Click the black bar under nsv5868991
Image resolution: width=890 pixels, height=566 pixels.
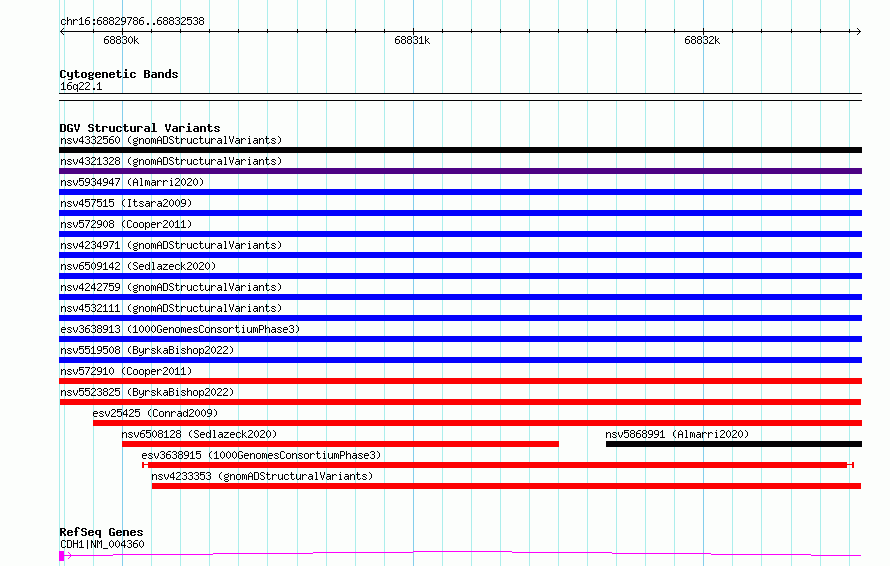tap(734, 444)
